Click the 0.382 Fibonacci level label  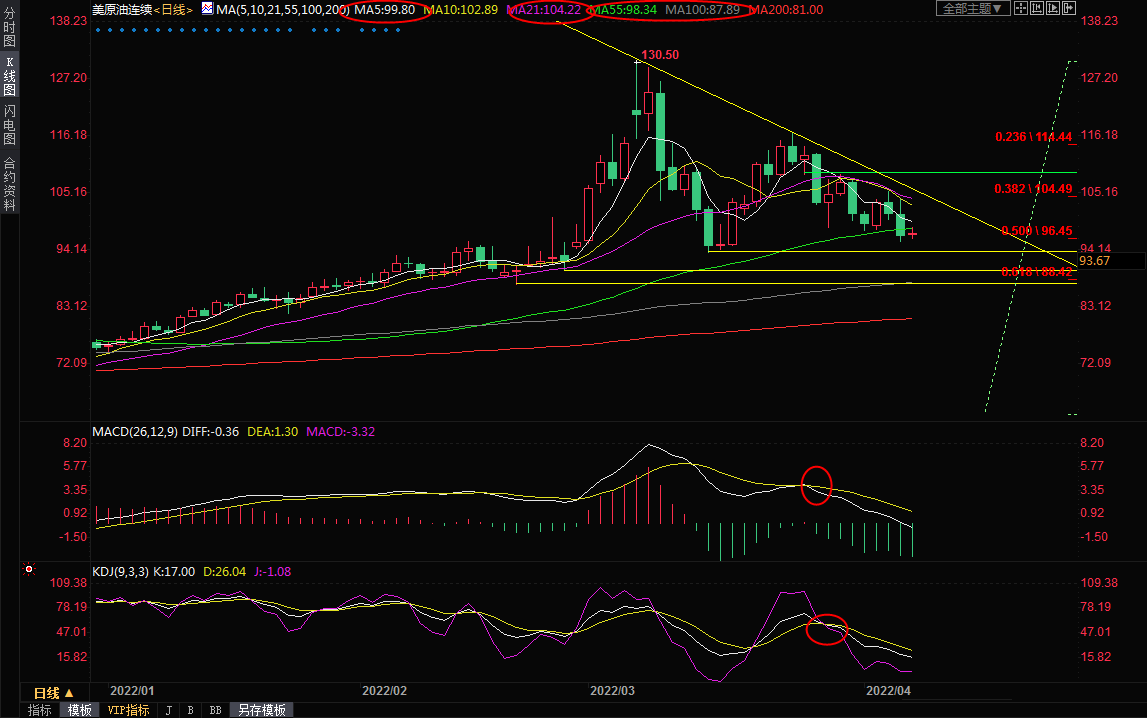(1033, 189)
